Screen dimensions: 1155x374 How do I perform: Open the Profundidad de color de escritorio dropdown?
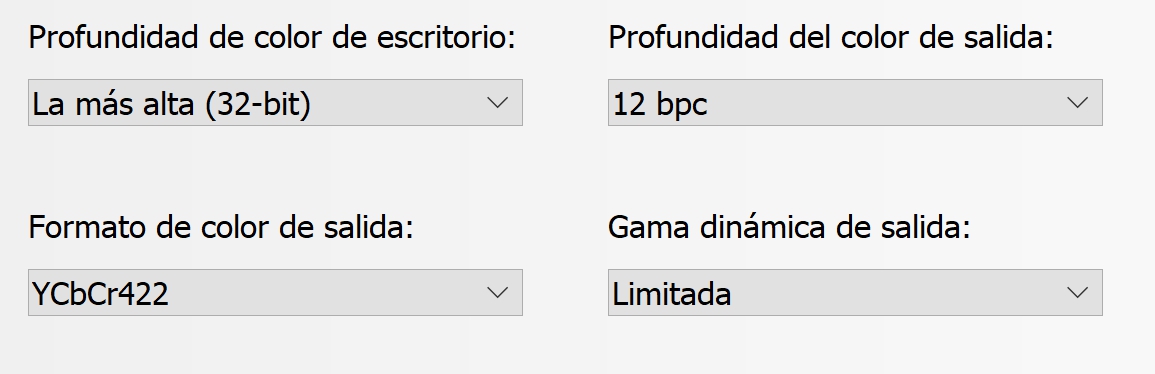click(275, 102)
